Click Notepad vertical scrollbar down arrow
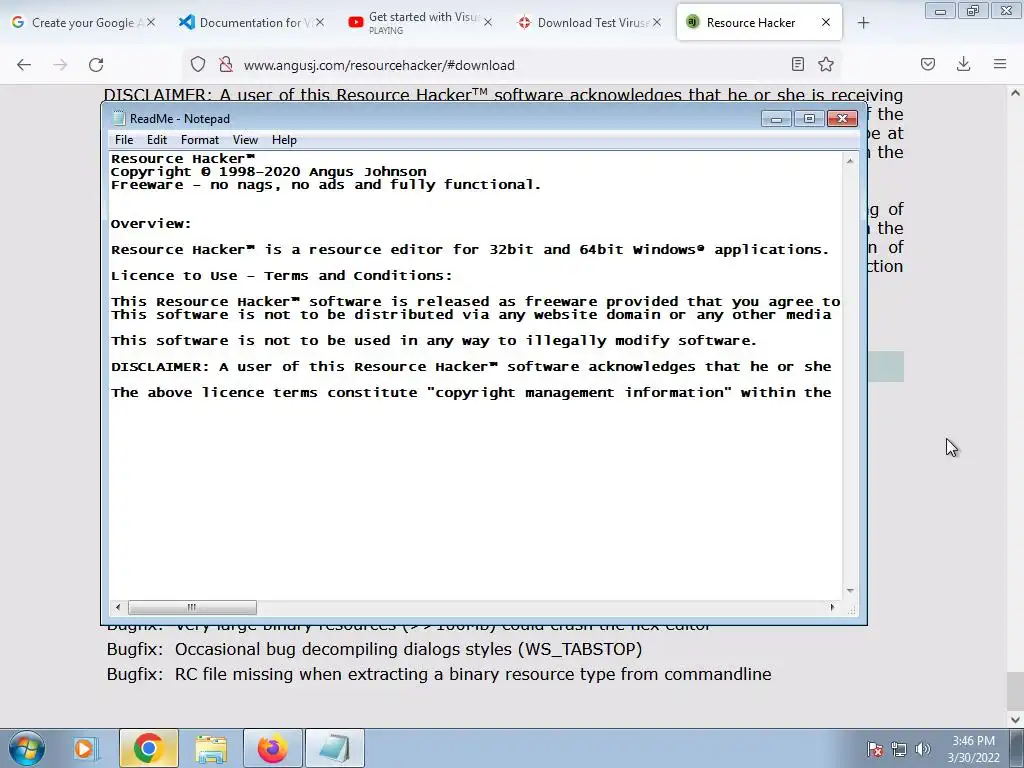Viewport: 1024px width, 768px height. click(850, 591)
